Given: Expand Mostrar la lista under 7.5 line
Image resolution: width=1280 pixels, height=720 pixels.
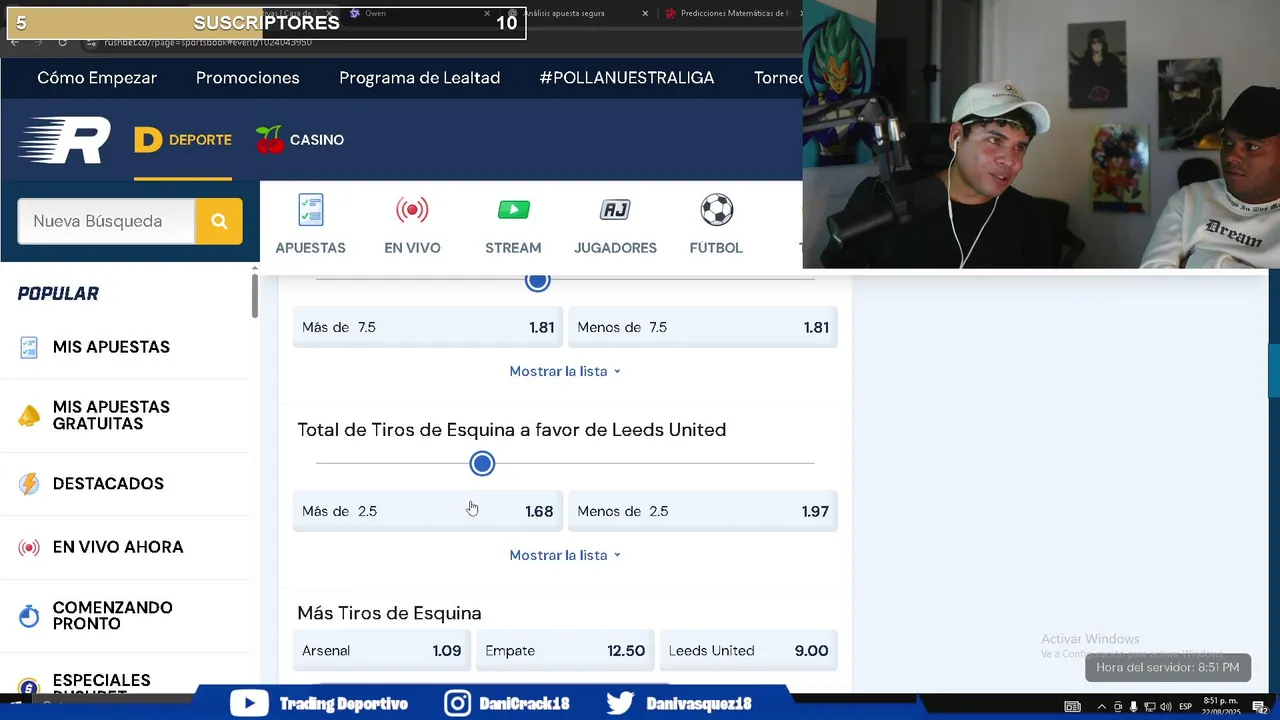Looking at the screenshot, I should coord(565,371).
